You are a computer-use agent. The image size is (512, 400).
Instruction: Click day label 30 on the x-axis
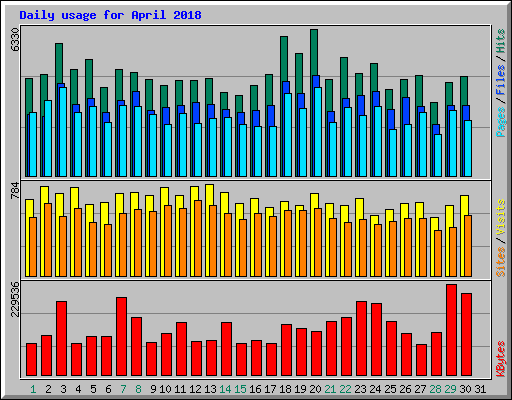tap(465, 389)
